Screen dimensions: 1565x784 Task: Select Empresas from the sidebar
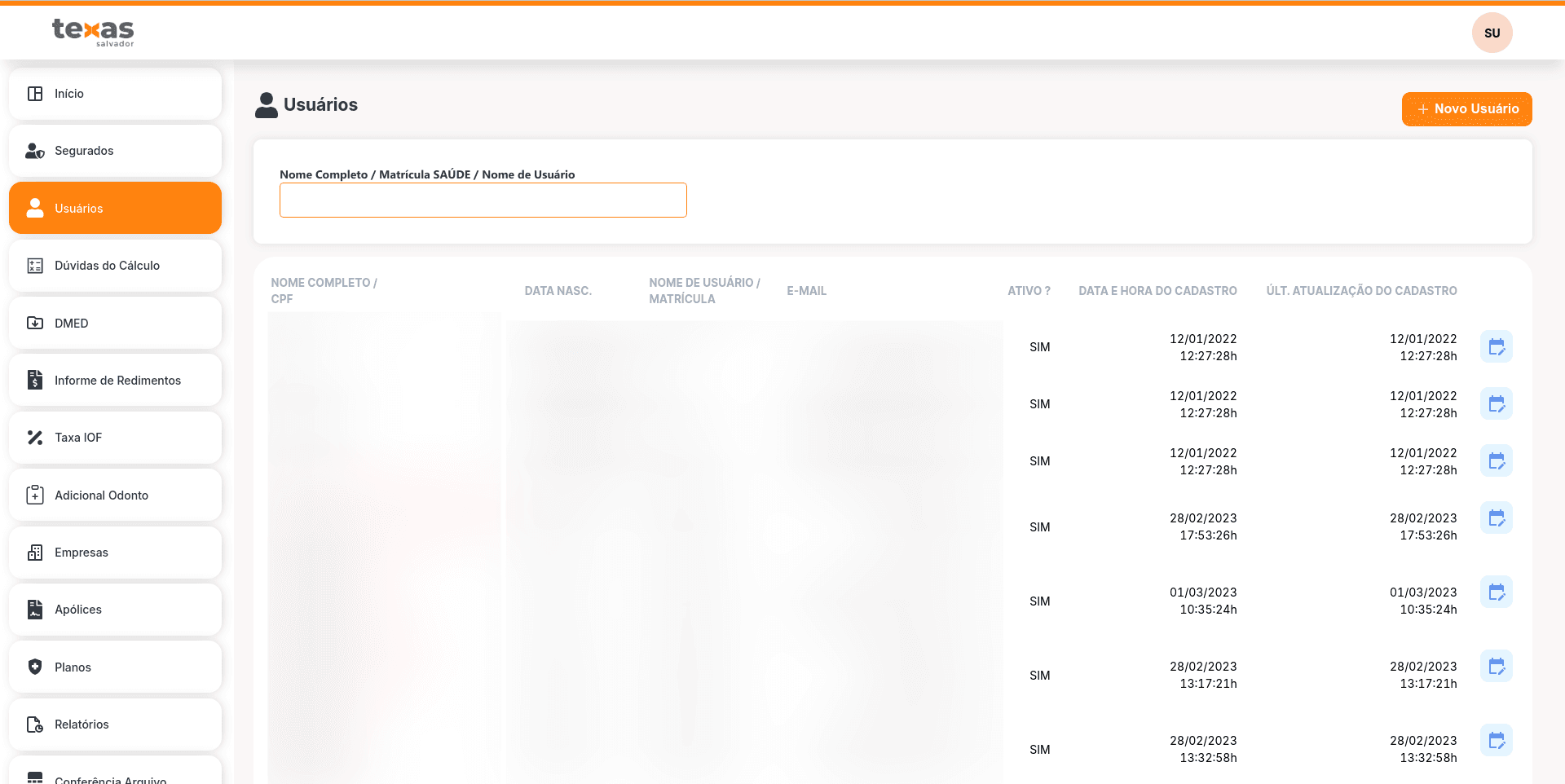tap(115, 553)
